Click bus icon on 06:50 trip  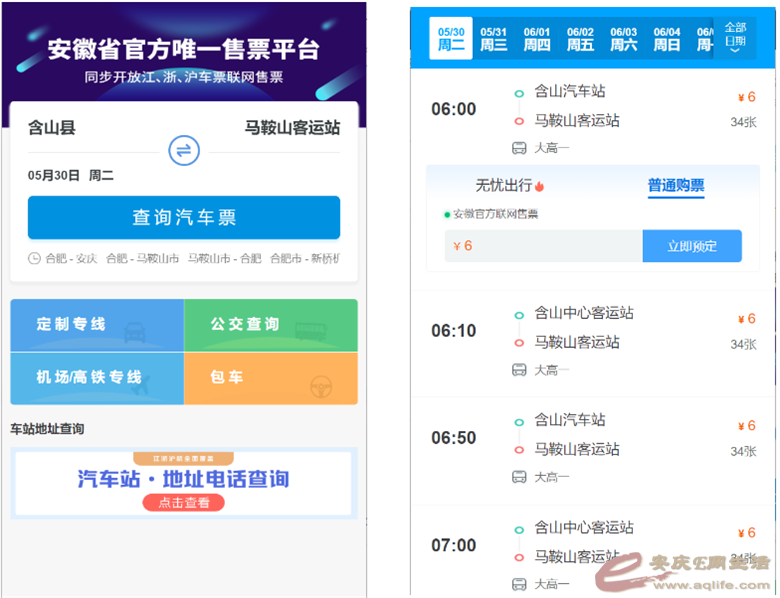[x=519, y=477]
